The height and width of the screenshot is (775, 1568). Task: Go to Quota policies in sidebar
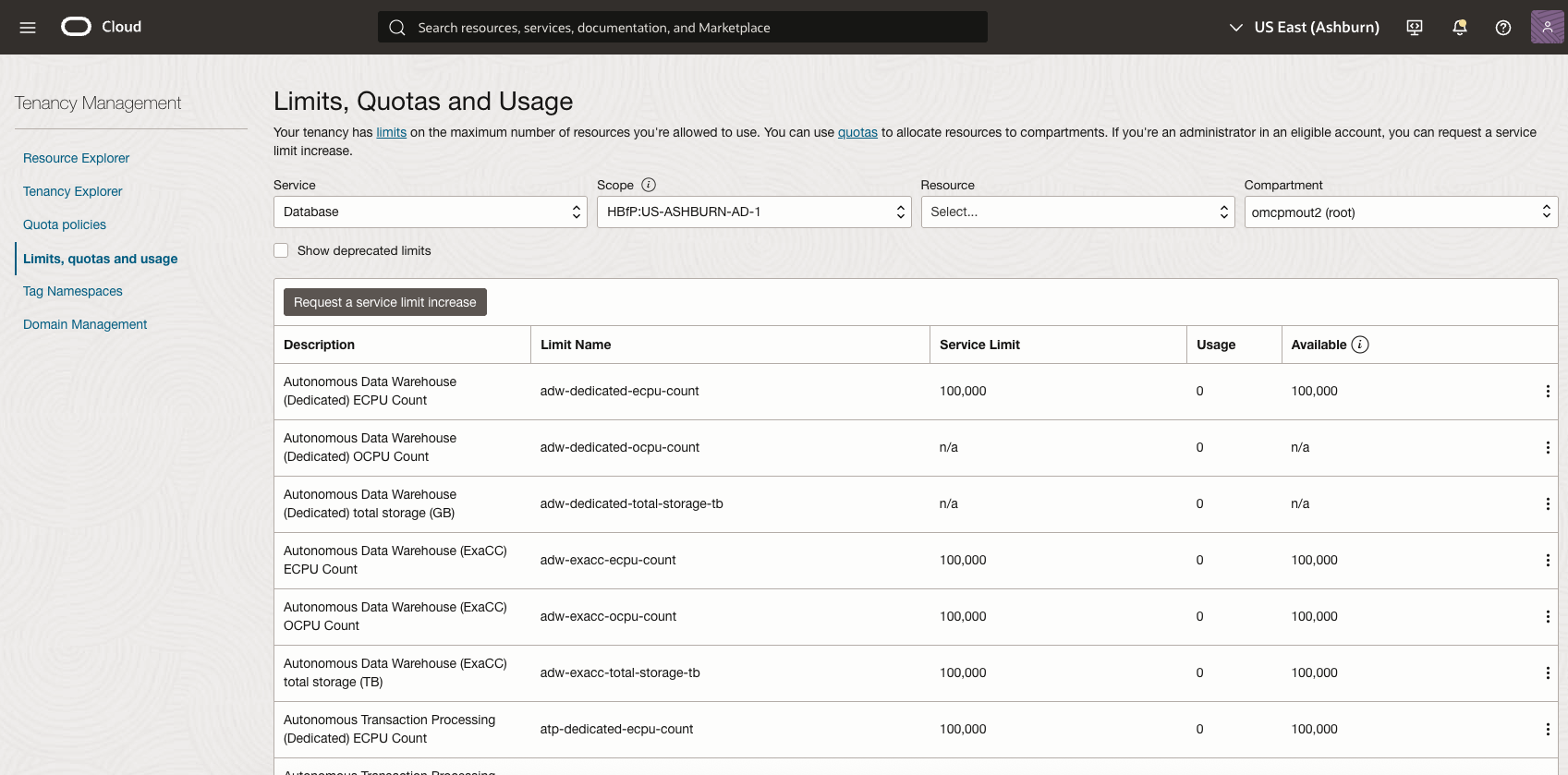click(x=65, y=224)
